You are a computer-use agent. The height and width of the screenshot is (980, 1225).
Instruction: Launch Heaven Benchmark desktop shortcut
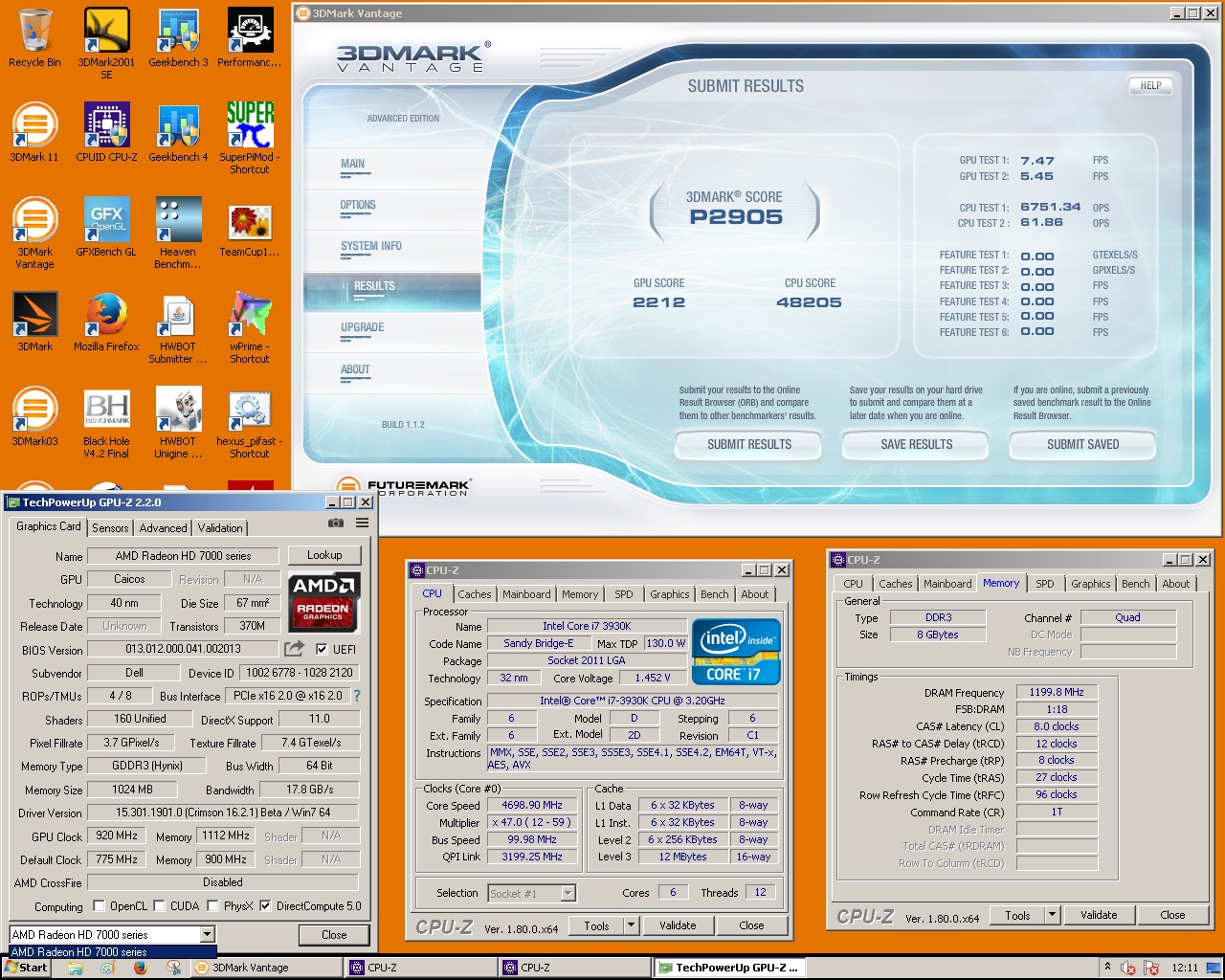178,233
